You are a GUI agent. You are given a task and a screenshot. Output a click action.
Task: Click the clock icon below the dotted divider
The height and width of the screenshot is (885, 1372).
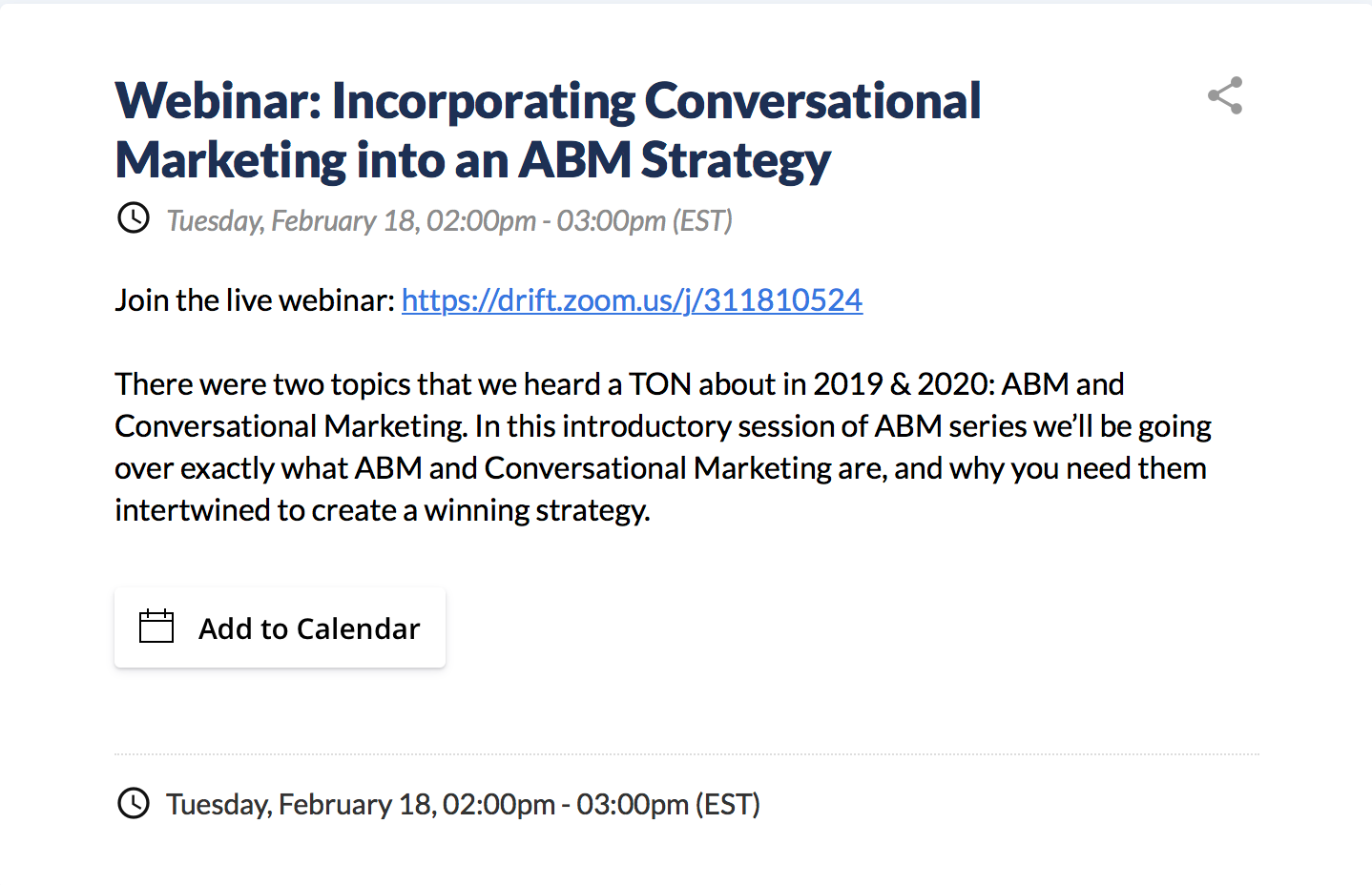coord(134,803)
